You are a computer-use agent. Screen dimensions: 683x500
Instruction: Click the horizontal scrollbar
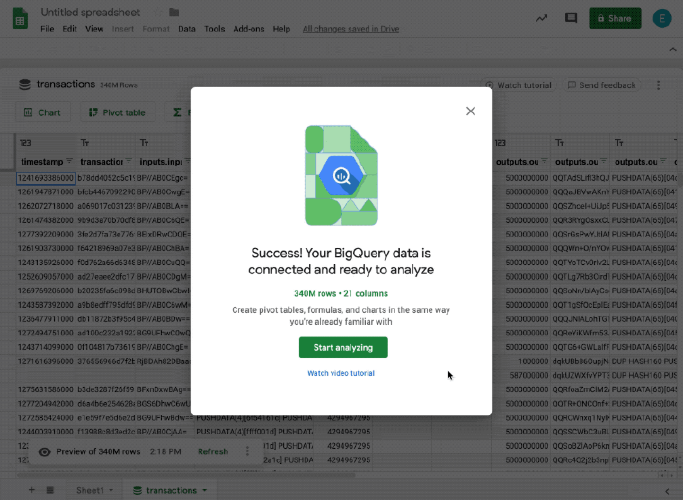(x=187, y=474)
